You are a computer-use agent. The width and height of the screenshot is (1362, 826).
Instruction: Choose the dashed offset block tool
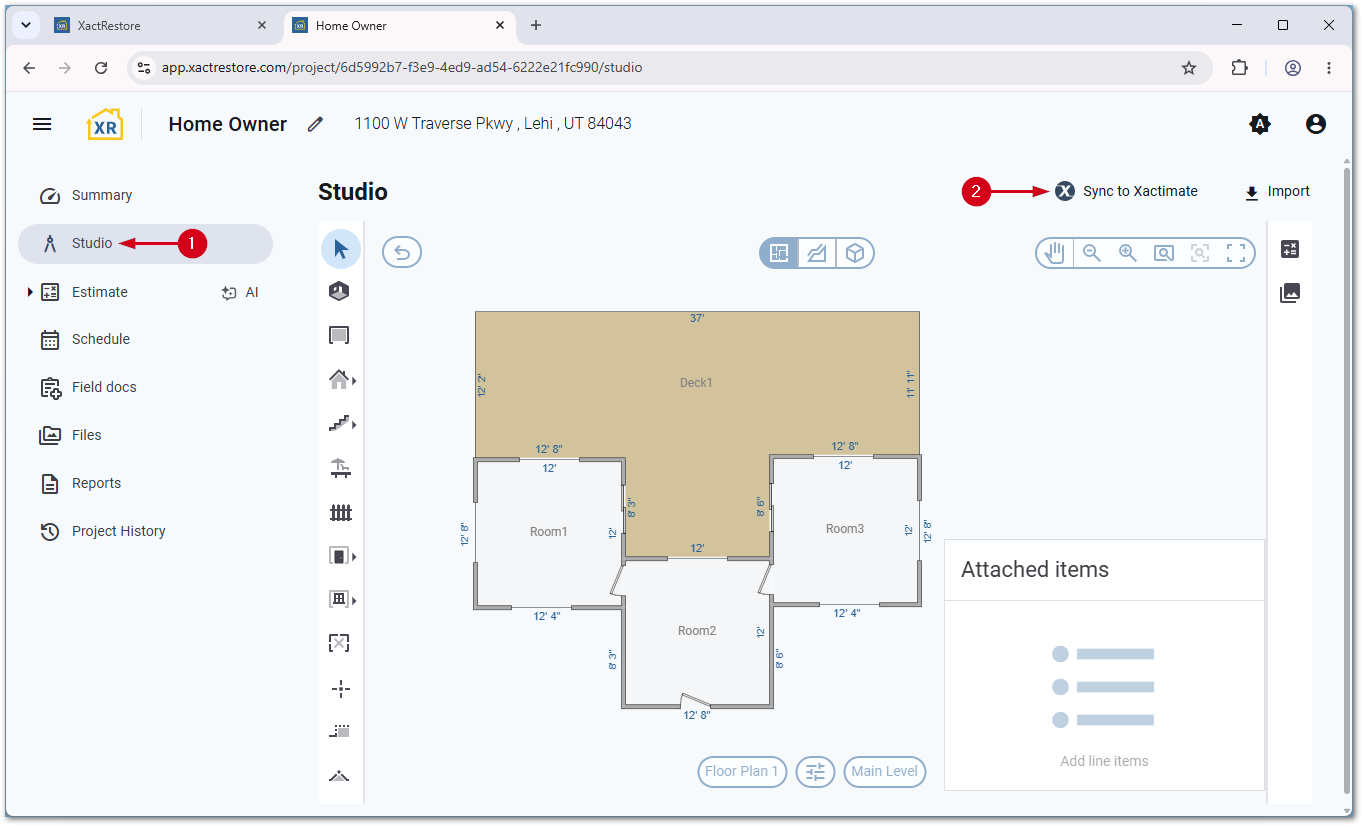[340, 731]
